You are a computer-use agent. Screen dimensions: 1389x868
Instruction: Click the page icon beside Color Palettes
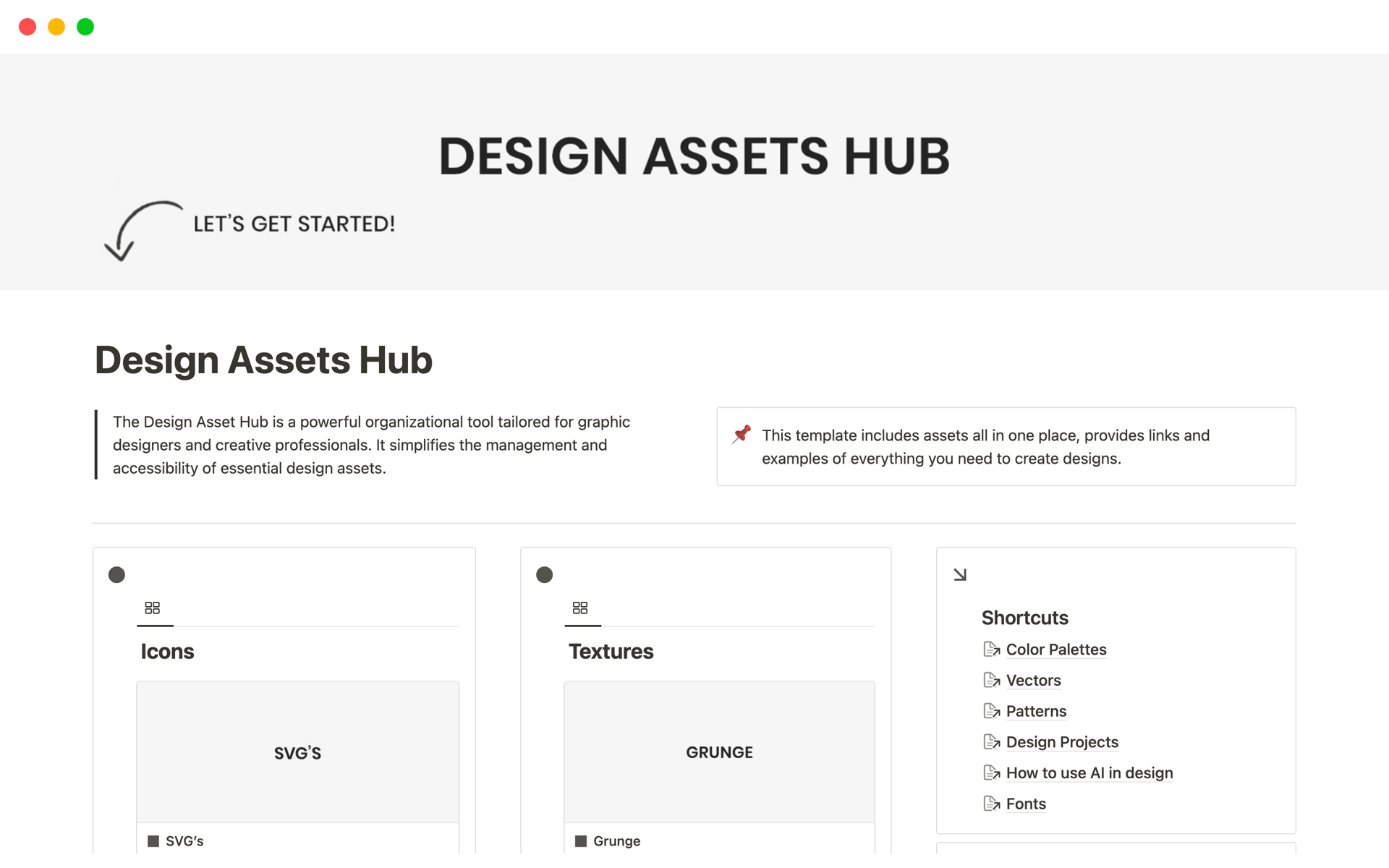click(x=990, y=649)
